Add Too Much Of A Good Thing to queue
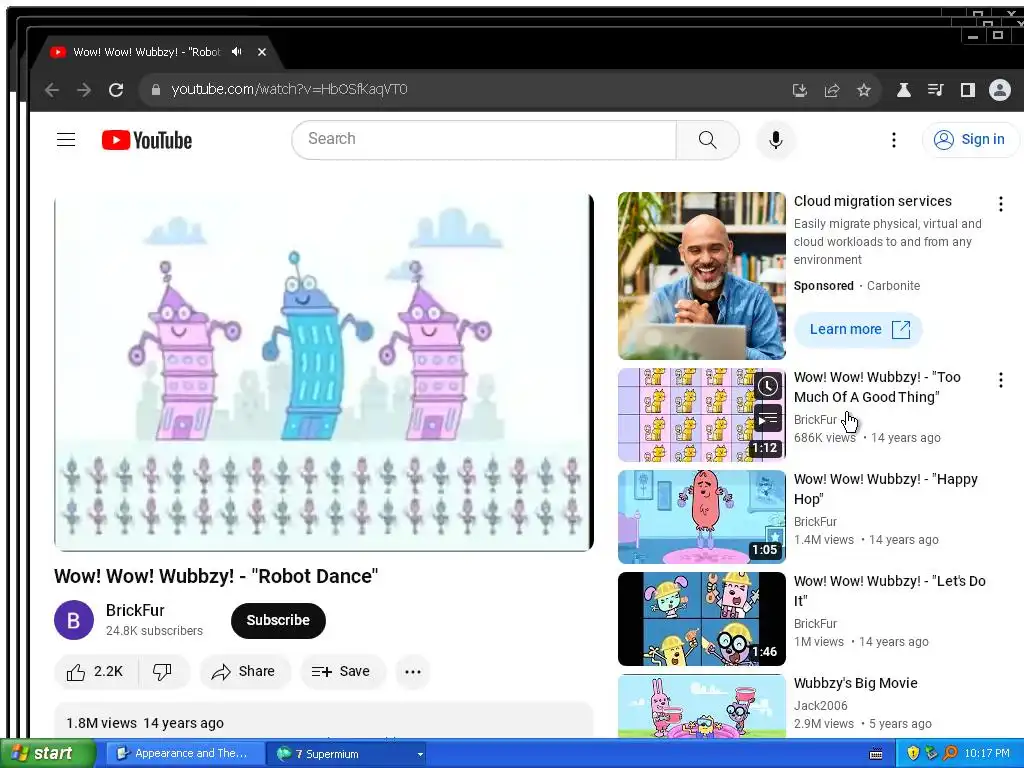Viewport: 1024px width, 768px height. (767, 419)
